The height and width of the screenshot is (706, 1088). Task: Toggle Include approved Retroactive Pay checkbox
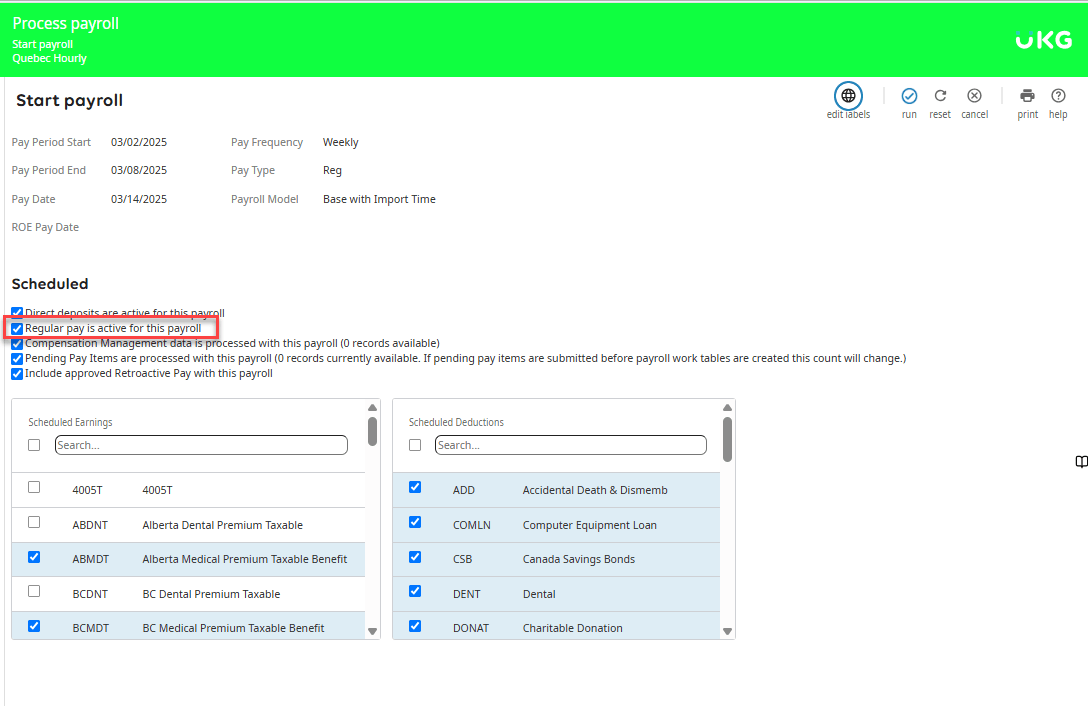pyautogui.click(x=17, y=374)
